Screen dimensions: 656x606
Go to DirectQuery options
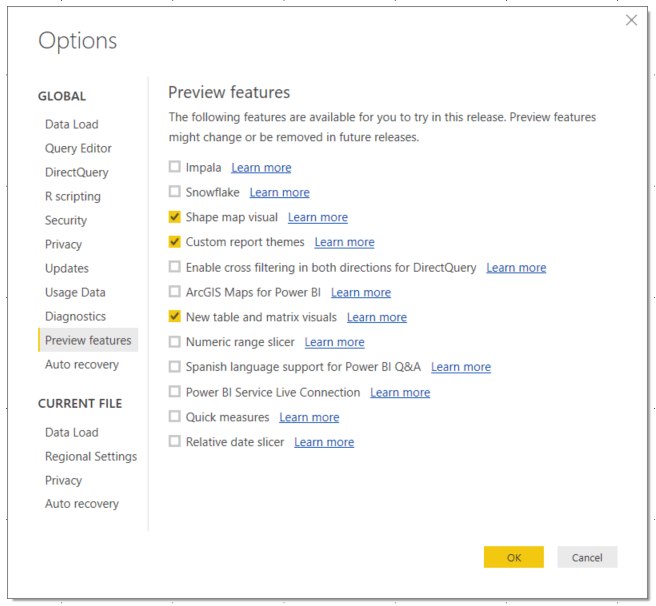pos(77,172)
